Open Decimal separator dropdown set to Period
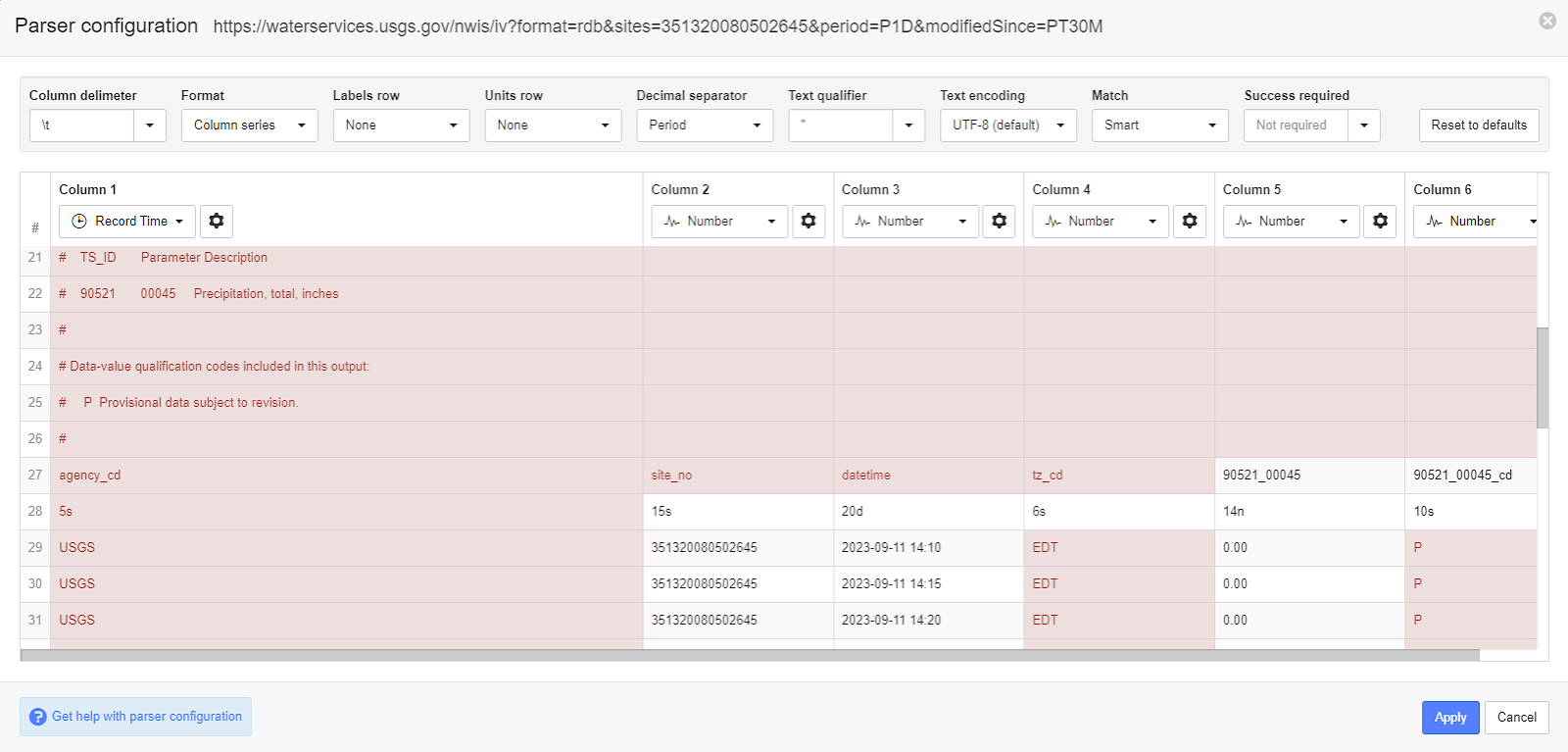Viewport: 1568px width, 752px height. tap(705, 125)
